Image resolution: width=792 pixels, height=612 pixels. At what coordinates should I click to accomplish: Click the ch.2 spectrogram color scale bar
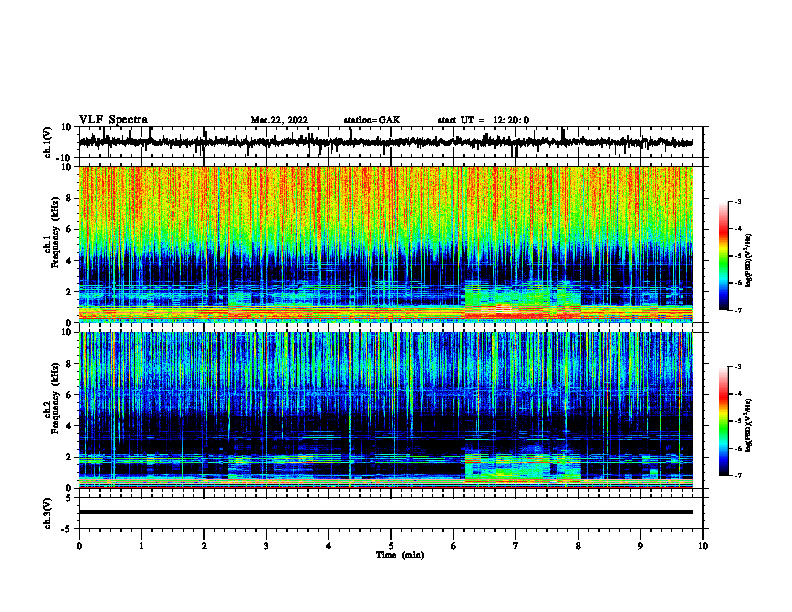coord(724,421)
